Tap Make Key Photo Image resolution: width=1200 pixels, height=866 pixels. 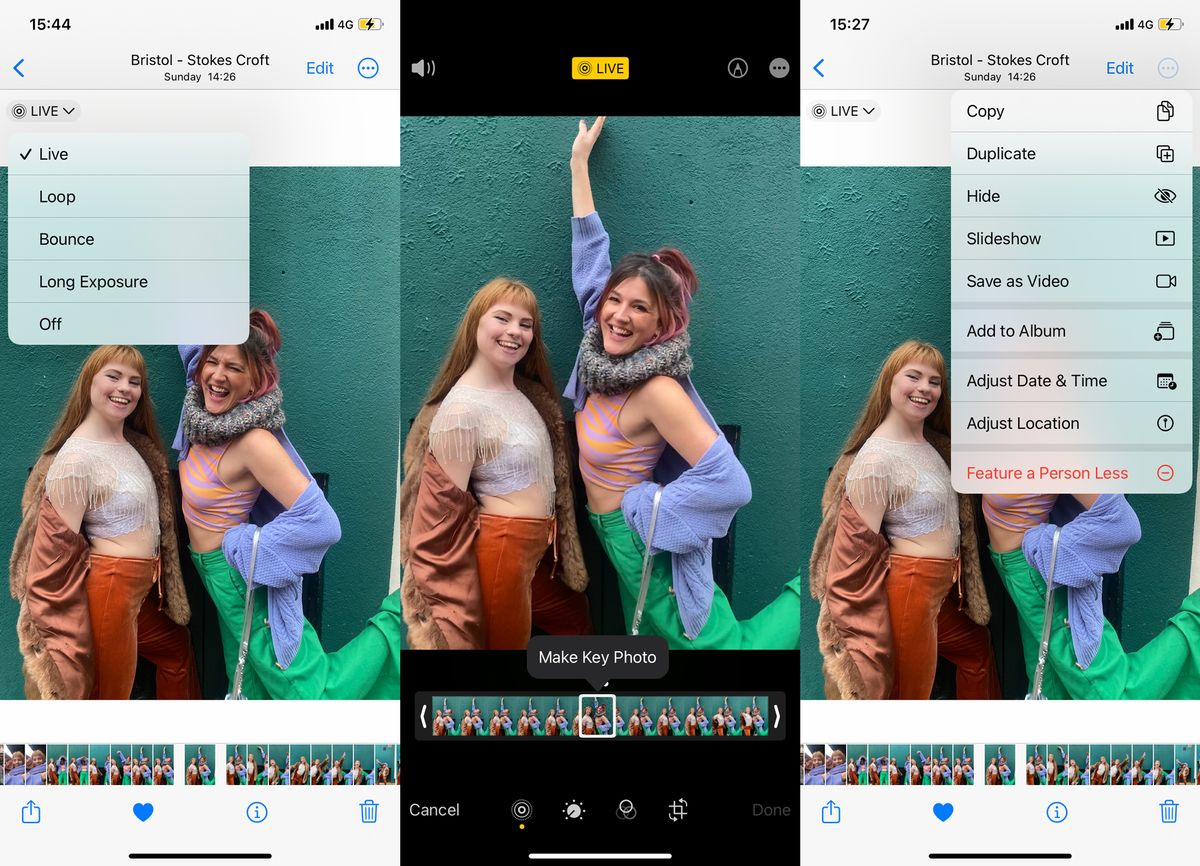click(597, 657)
